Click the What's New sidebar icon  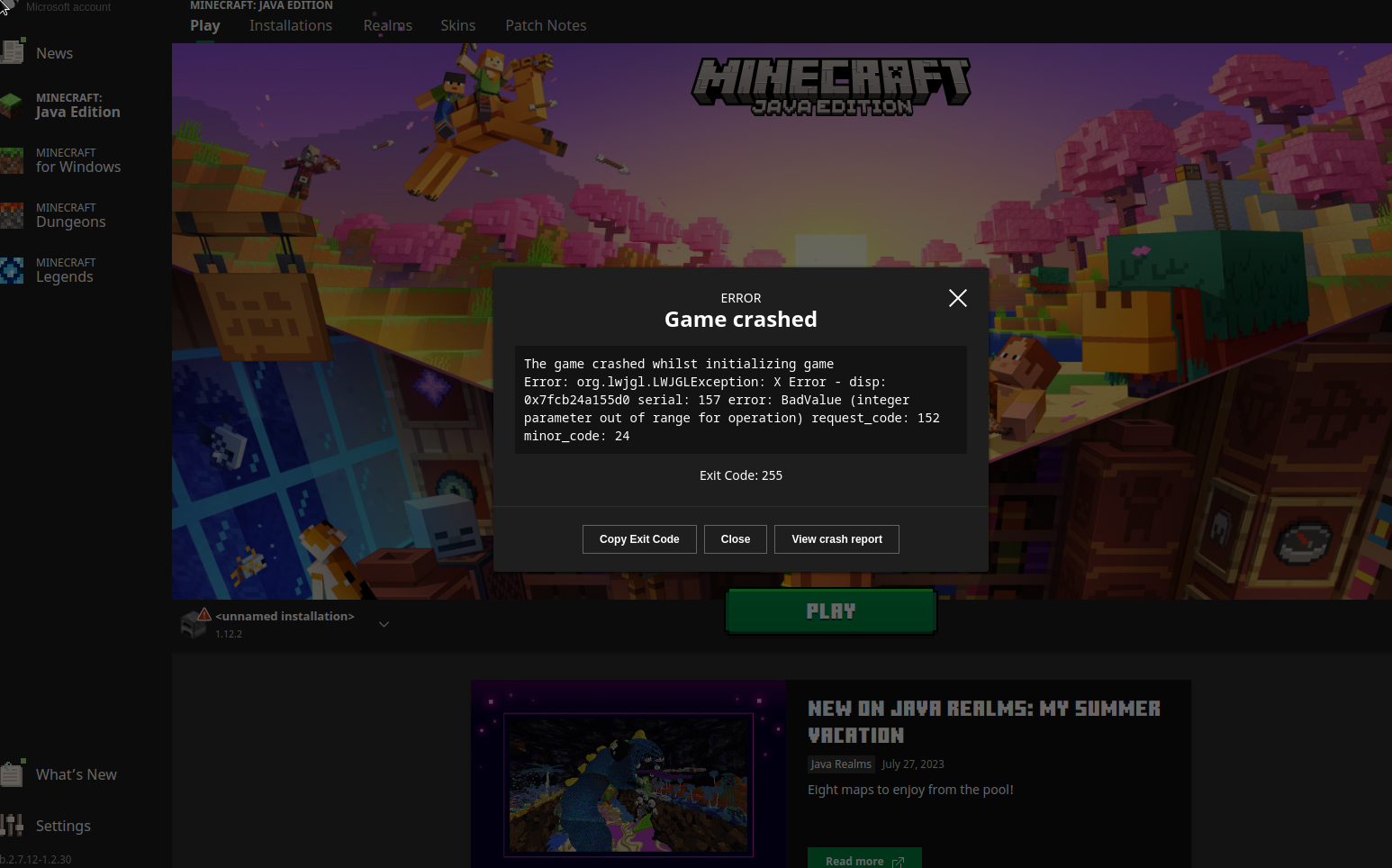13,773
